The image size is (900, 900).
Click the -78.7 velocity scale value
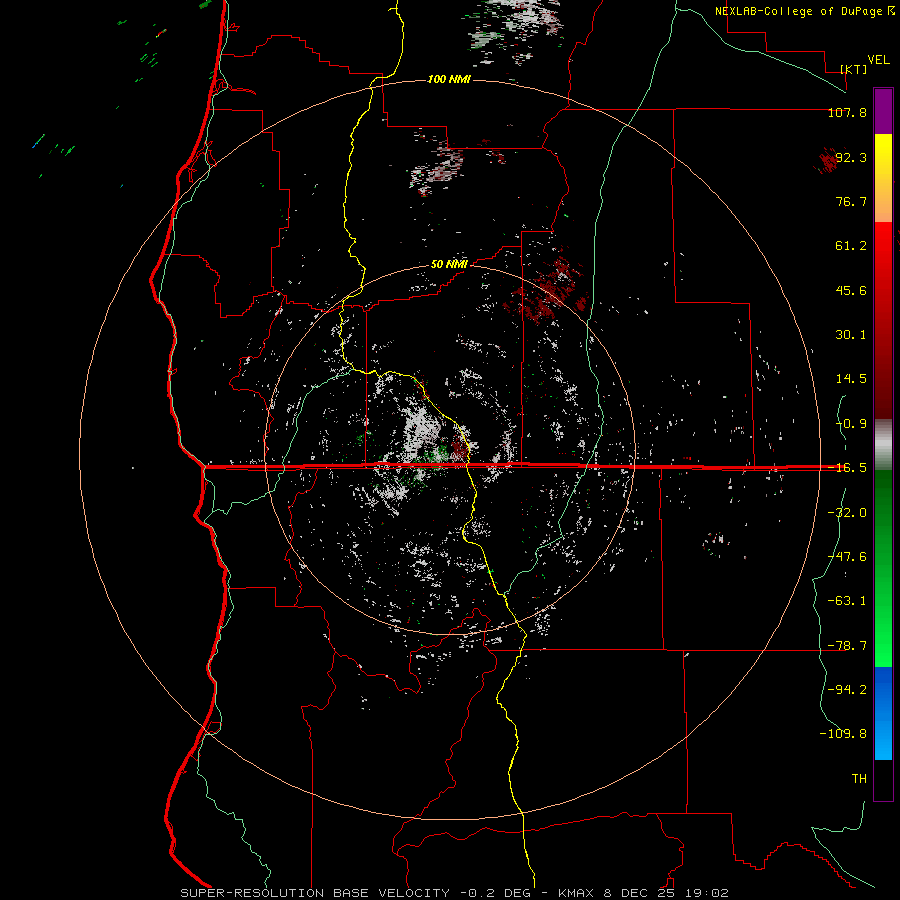(847, 646)
